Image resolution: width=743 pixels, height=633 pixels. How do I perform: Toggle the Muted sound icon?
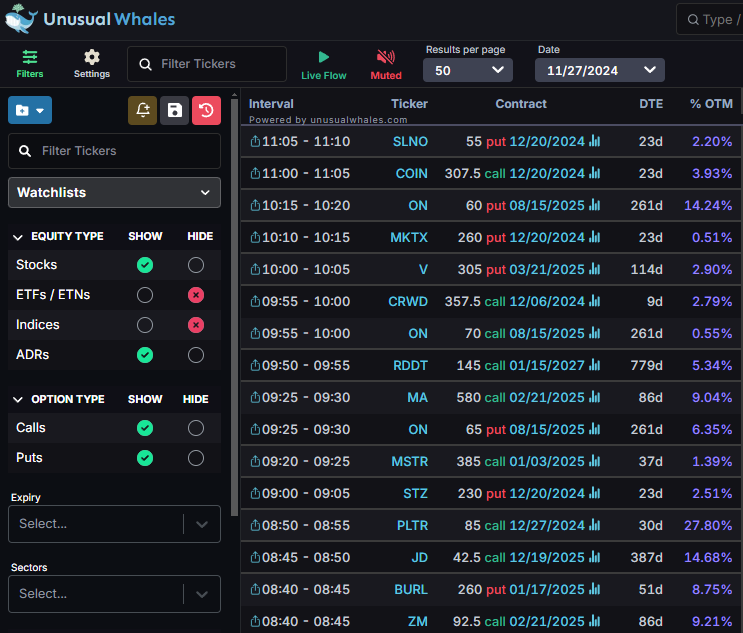tap(386, 57)
